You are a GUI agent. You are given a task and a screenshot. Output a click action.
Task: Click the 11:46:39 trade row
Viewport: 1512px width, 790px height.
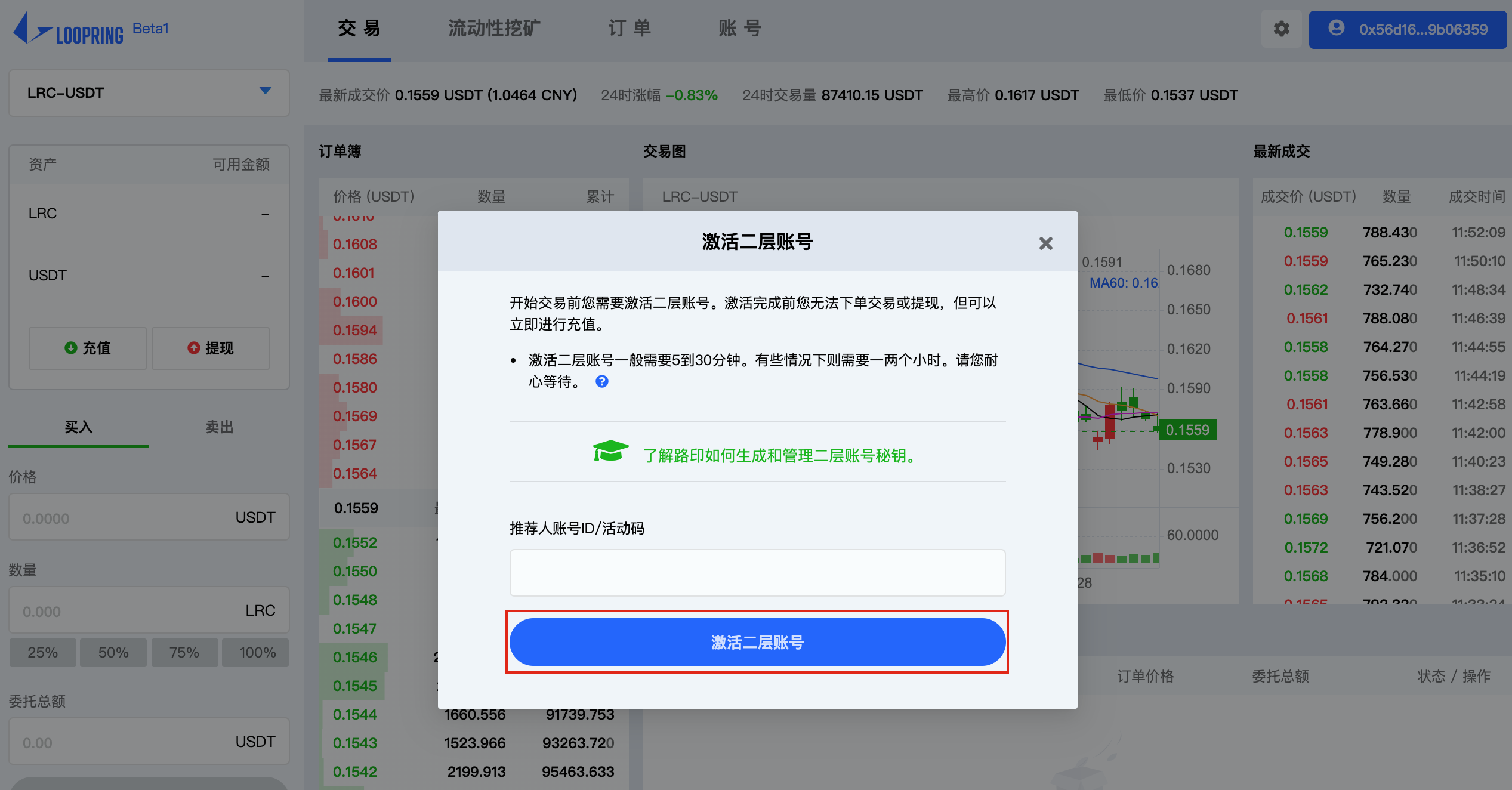pyautogui.click(x=1382, y=318)
